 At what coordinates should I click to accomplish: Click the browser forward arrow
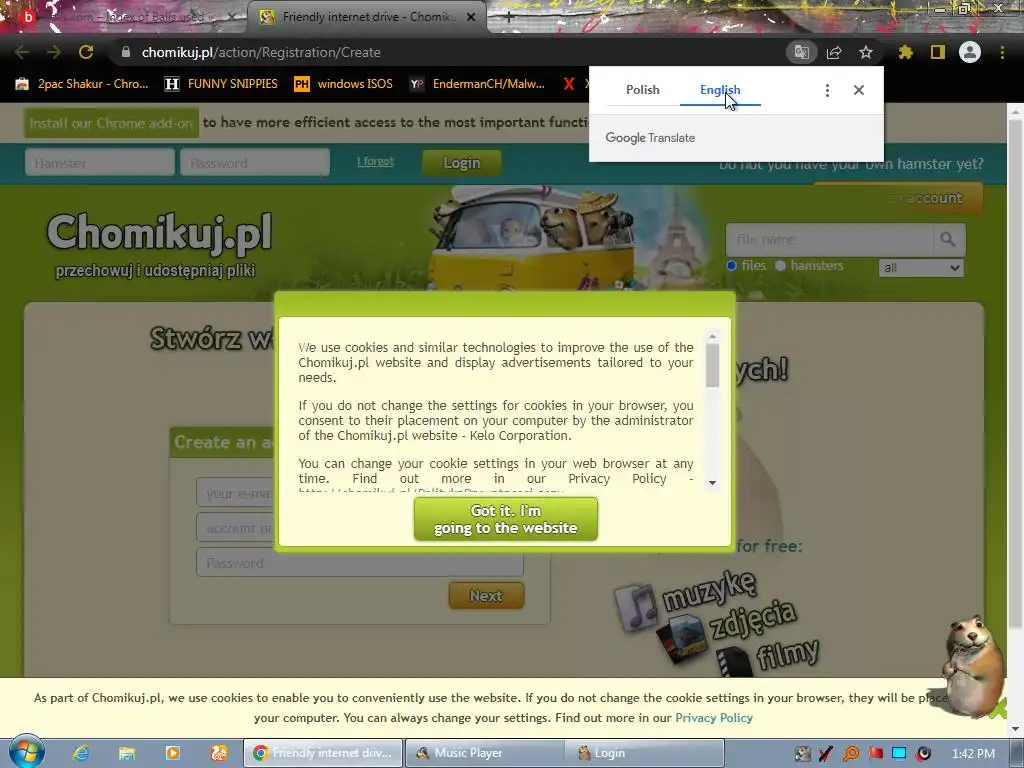point(54,52)
